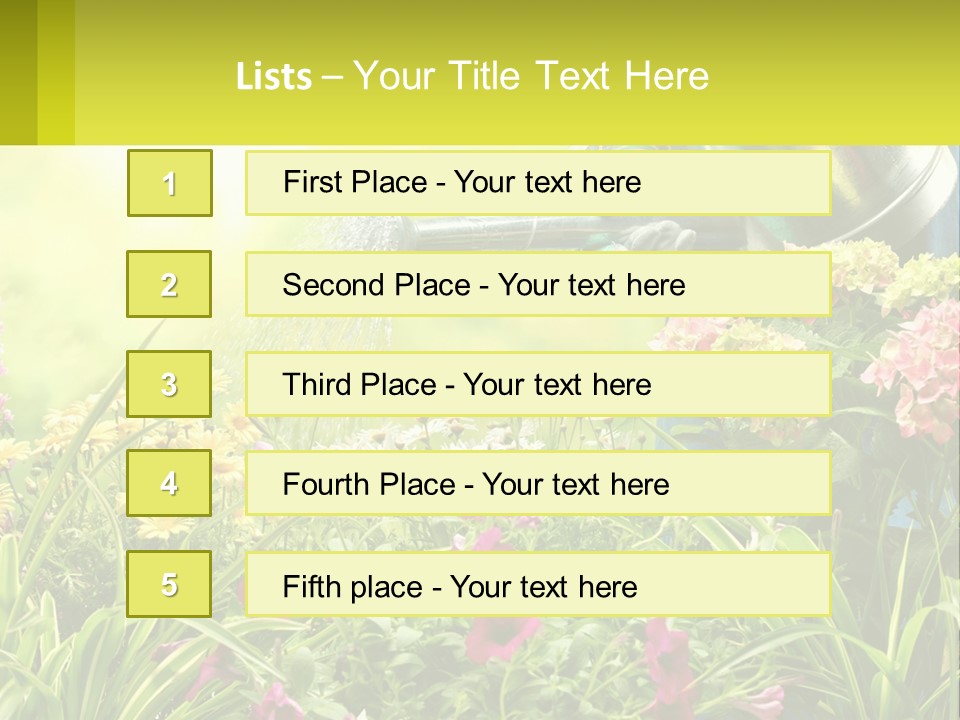Click the bold word Lists in title
The width and height of the screenshot is (960, 720).
(274, 77)
